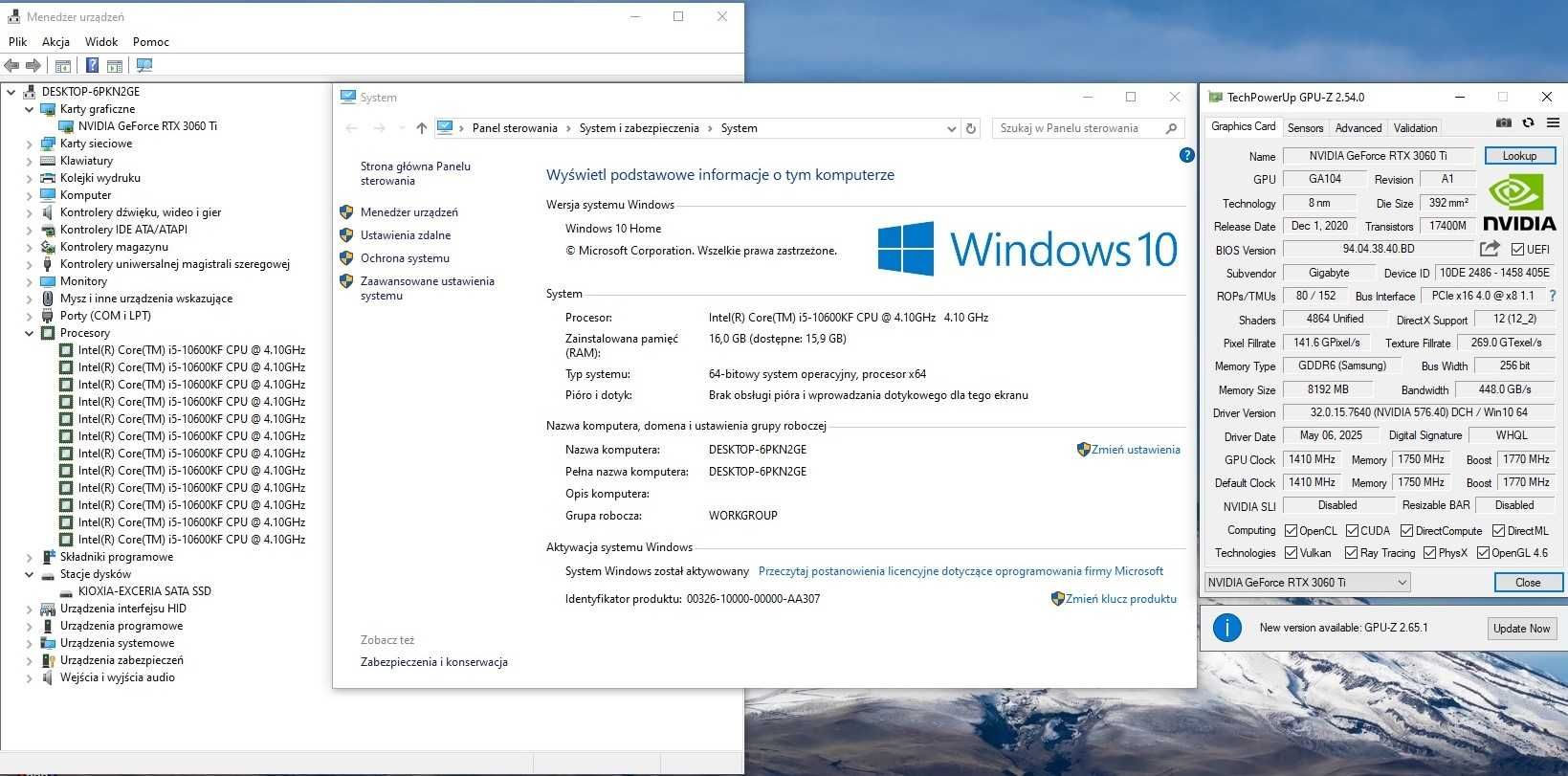Expand the Urządzenia systemowe node
This screenshot has width=1568, height=776.
coord(29,643)
